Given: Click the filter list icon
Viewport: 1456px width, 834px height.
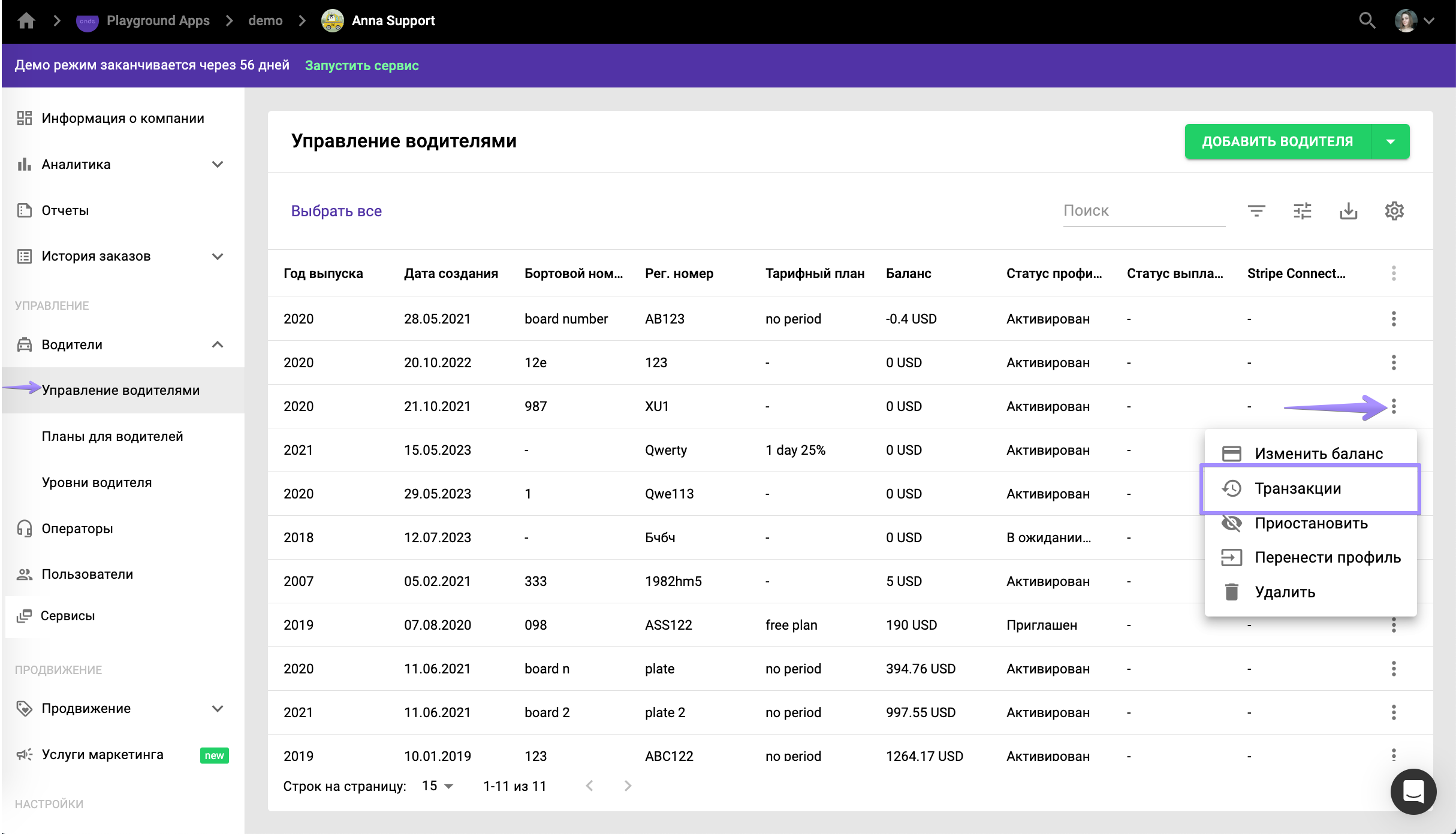Looking at the screenshot, I should click(x=1256, y=211).
